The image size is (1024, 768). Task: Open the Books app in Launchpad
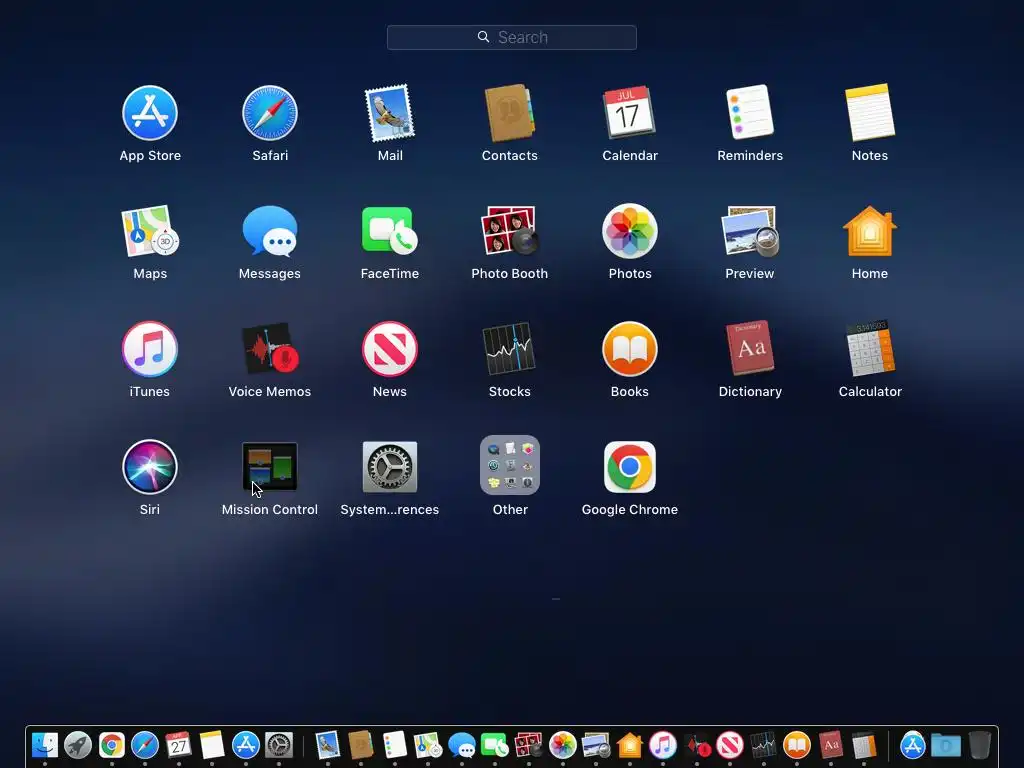pos(630,349)
